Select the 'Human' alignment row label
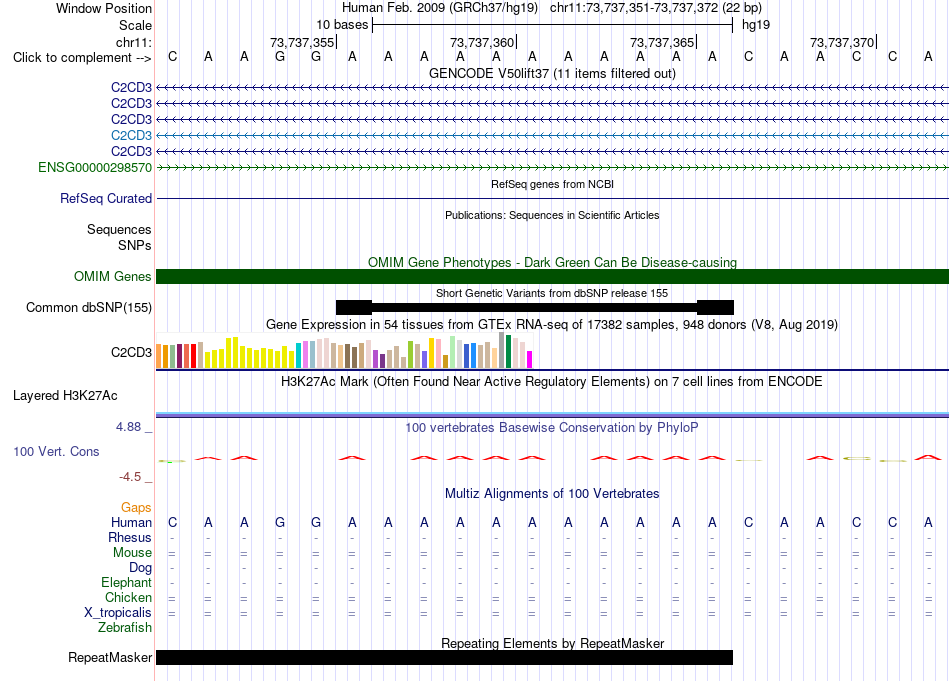 (131, 522)
